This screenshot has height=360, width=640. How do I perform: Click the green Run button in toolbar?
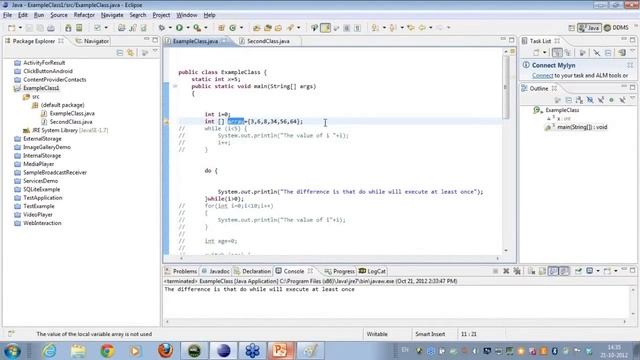coord(179,28)
